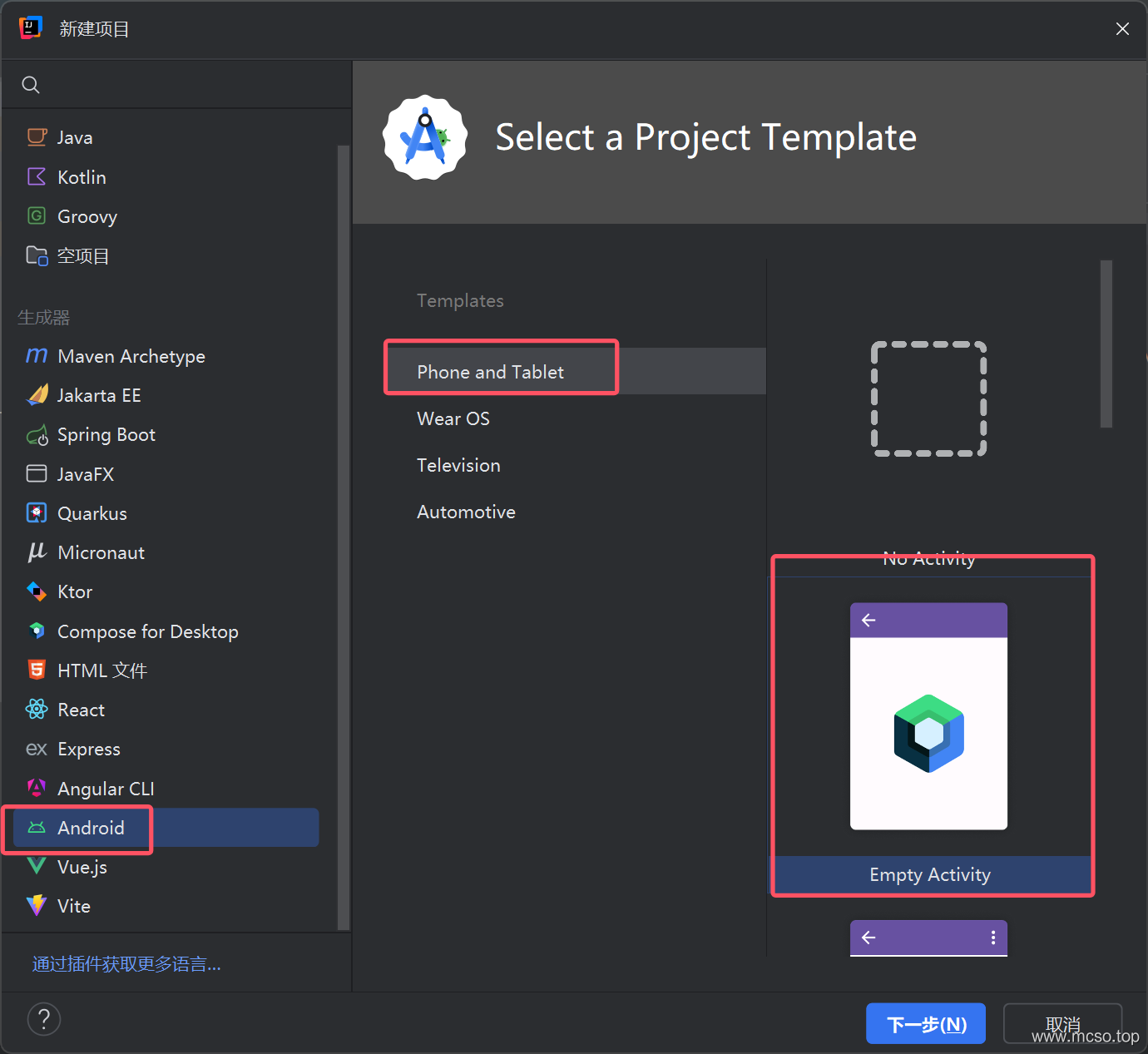Click the Groovy G icon

click(x=37, y=216)
